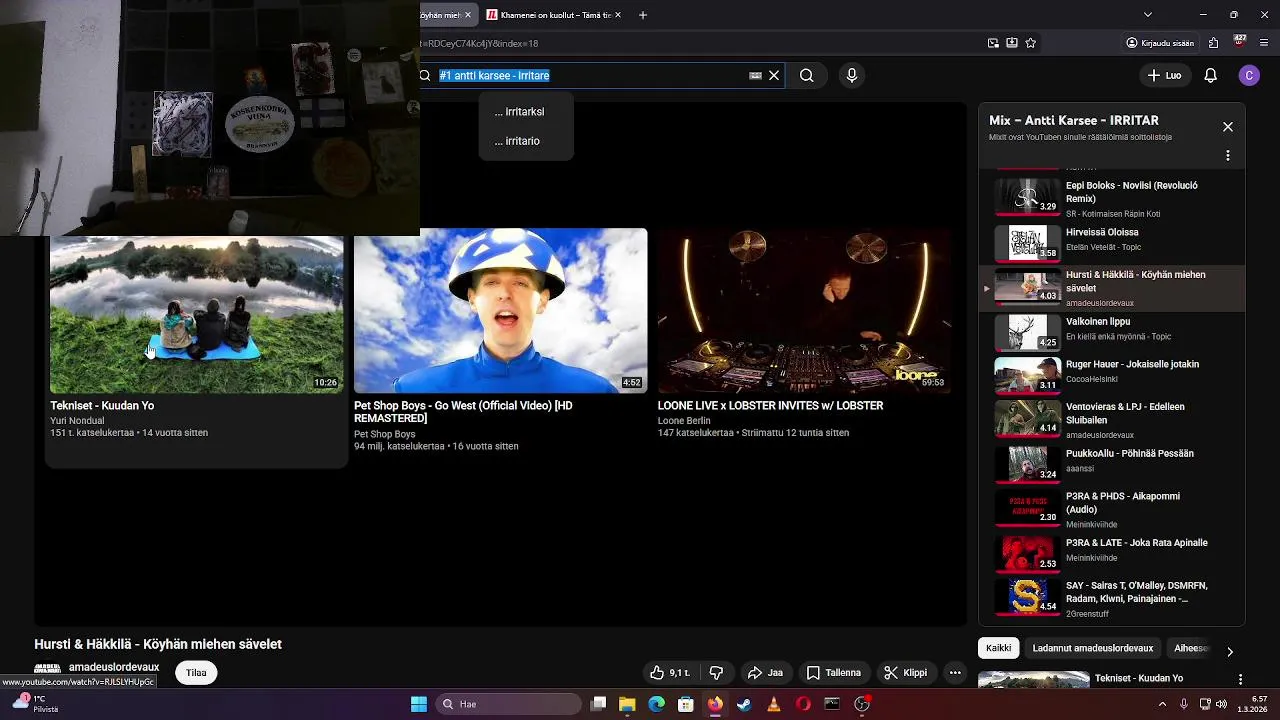This screenshot has height=720, width=1280.
Task: Open Windows Start menu
Action: coord(419,704)
